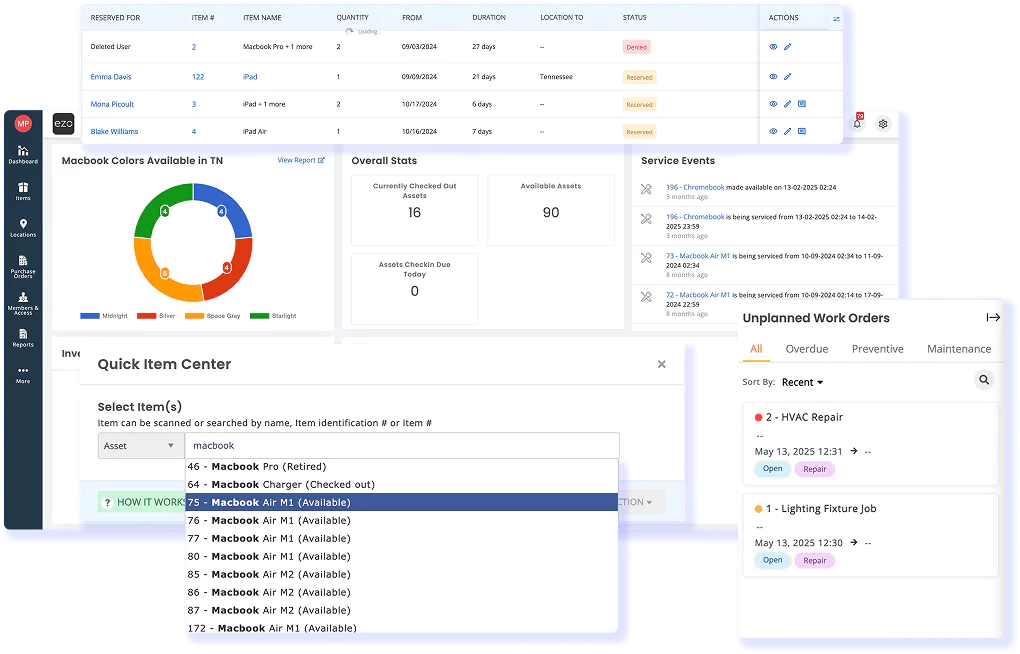Edit Emma Davis reservation with pencil icon
The image size is (1020, 654).
[x=787, y=77]
